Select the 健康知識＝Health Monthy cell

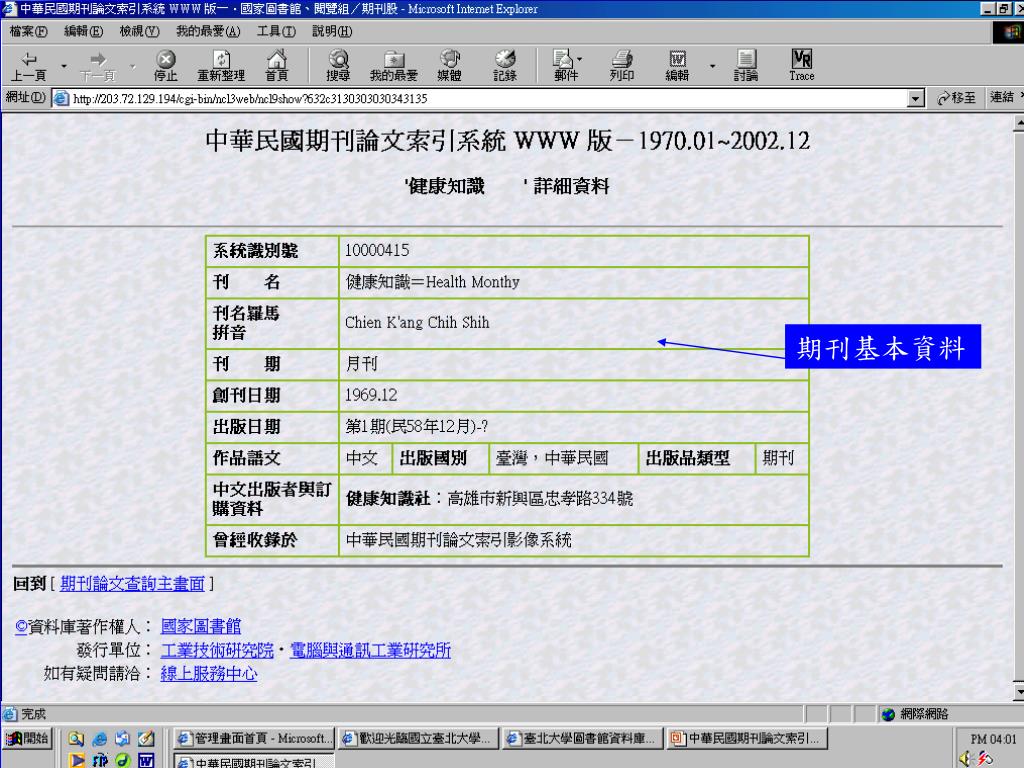point(574,282)
